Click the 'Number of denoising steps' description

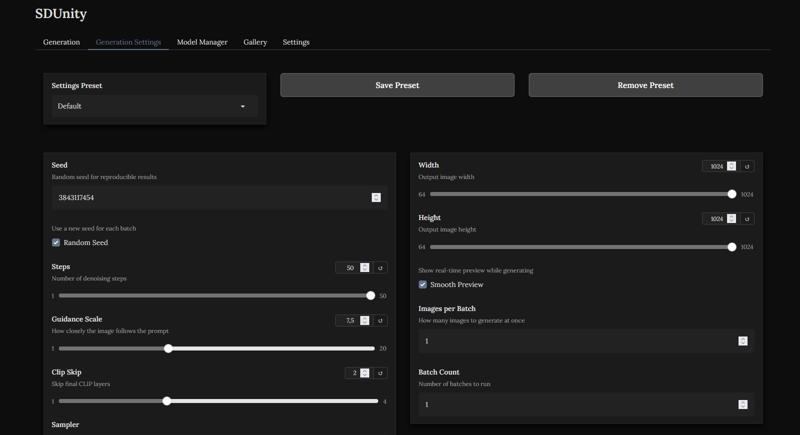click(89, 278)
